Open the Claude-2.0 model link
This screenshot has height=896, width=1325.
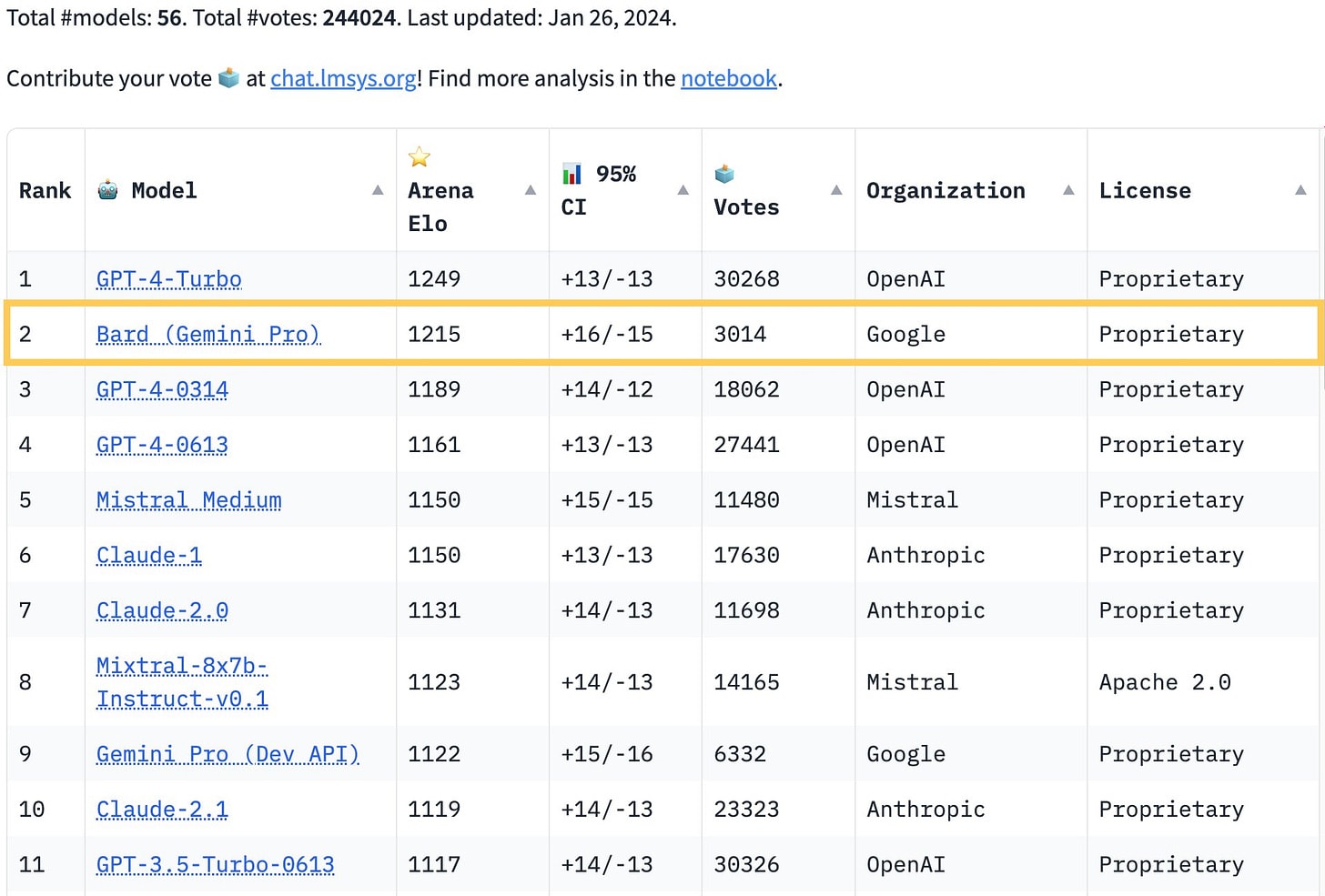(162, 610)
